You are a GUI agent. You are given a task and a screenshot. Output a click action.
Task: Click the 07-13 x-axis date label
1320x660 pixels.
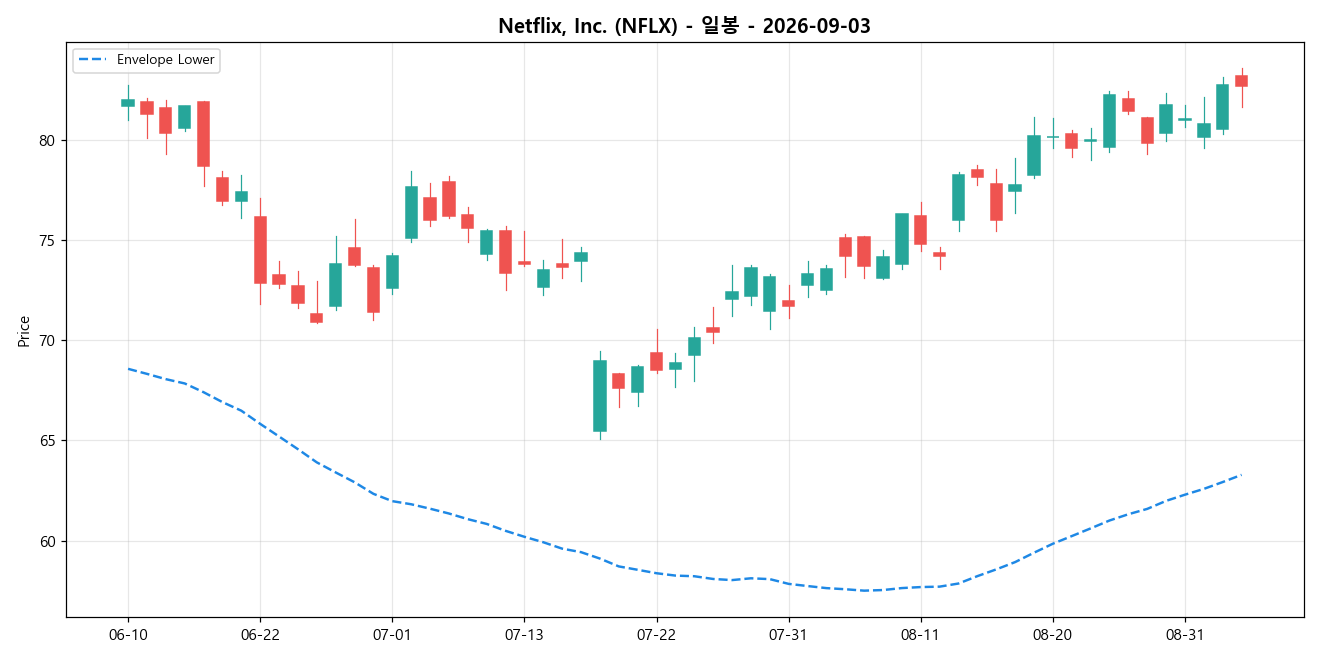[524, 634]
